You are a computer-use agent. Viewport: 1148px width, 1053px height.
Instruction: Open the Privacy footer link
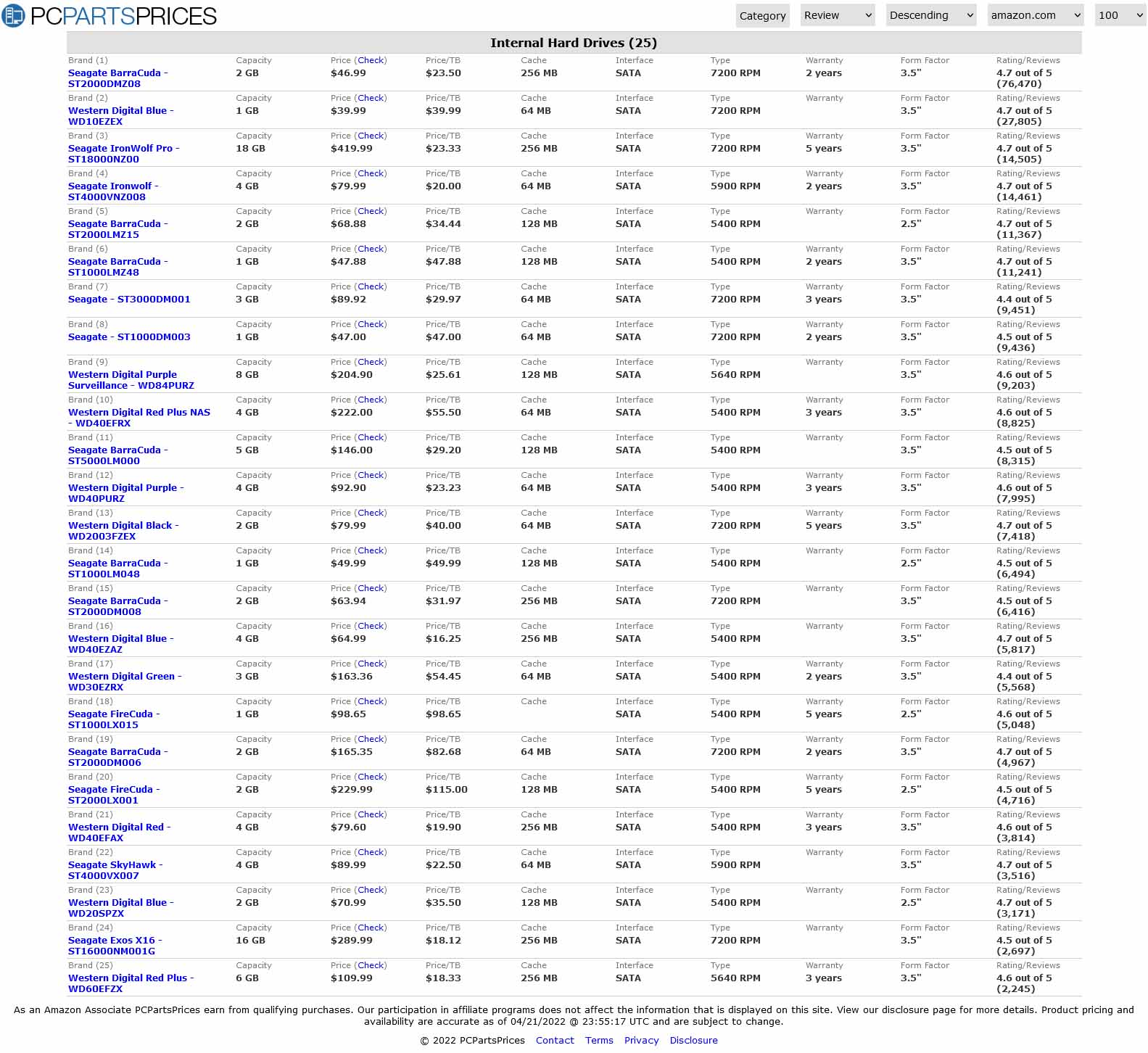[641, 1040]
